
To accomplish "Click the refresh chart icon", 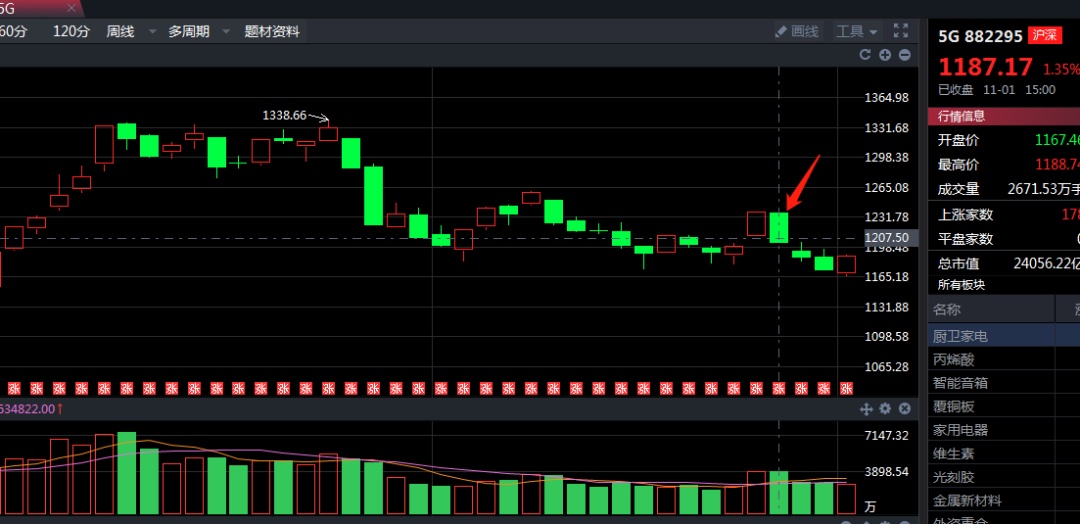I will click(866, 55).
